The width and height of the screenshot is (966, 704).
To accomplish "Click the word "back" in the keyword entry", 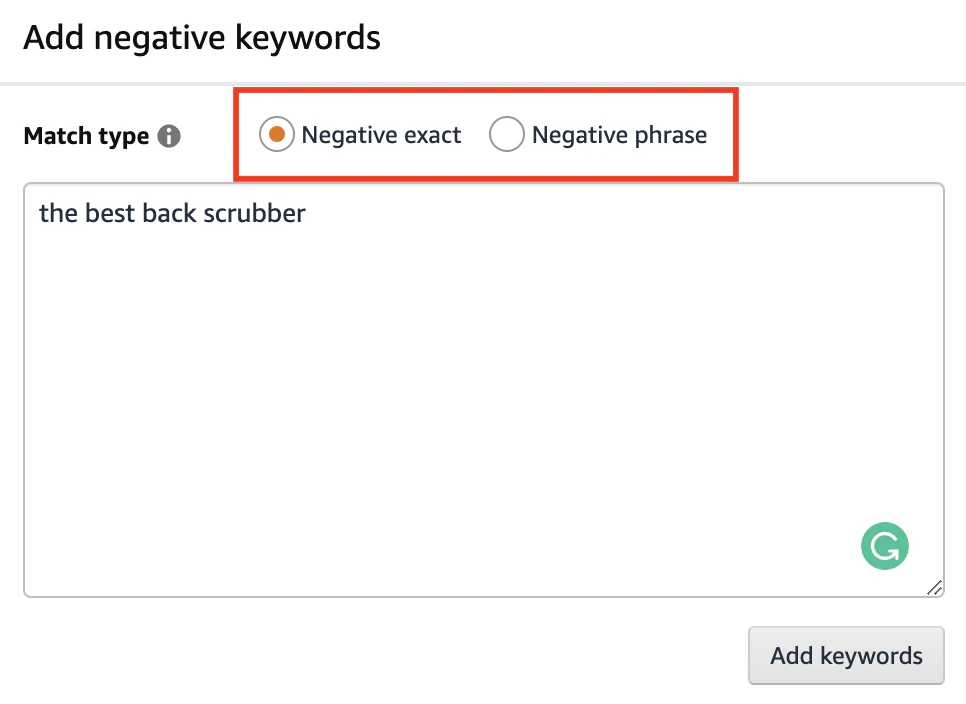I will [x=169, y=213].
